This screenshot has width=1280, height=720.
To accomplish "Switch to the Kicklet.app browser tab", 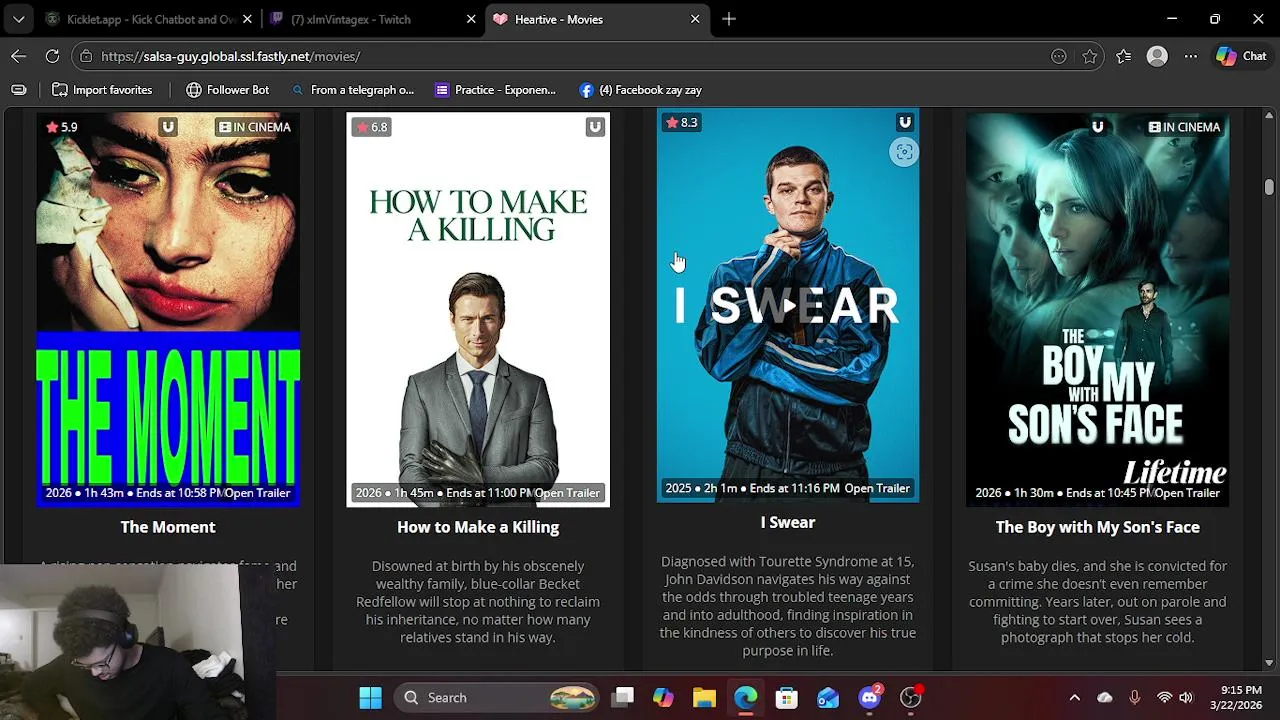I will [x=150, y=19].
